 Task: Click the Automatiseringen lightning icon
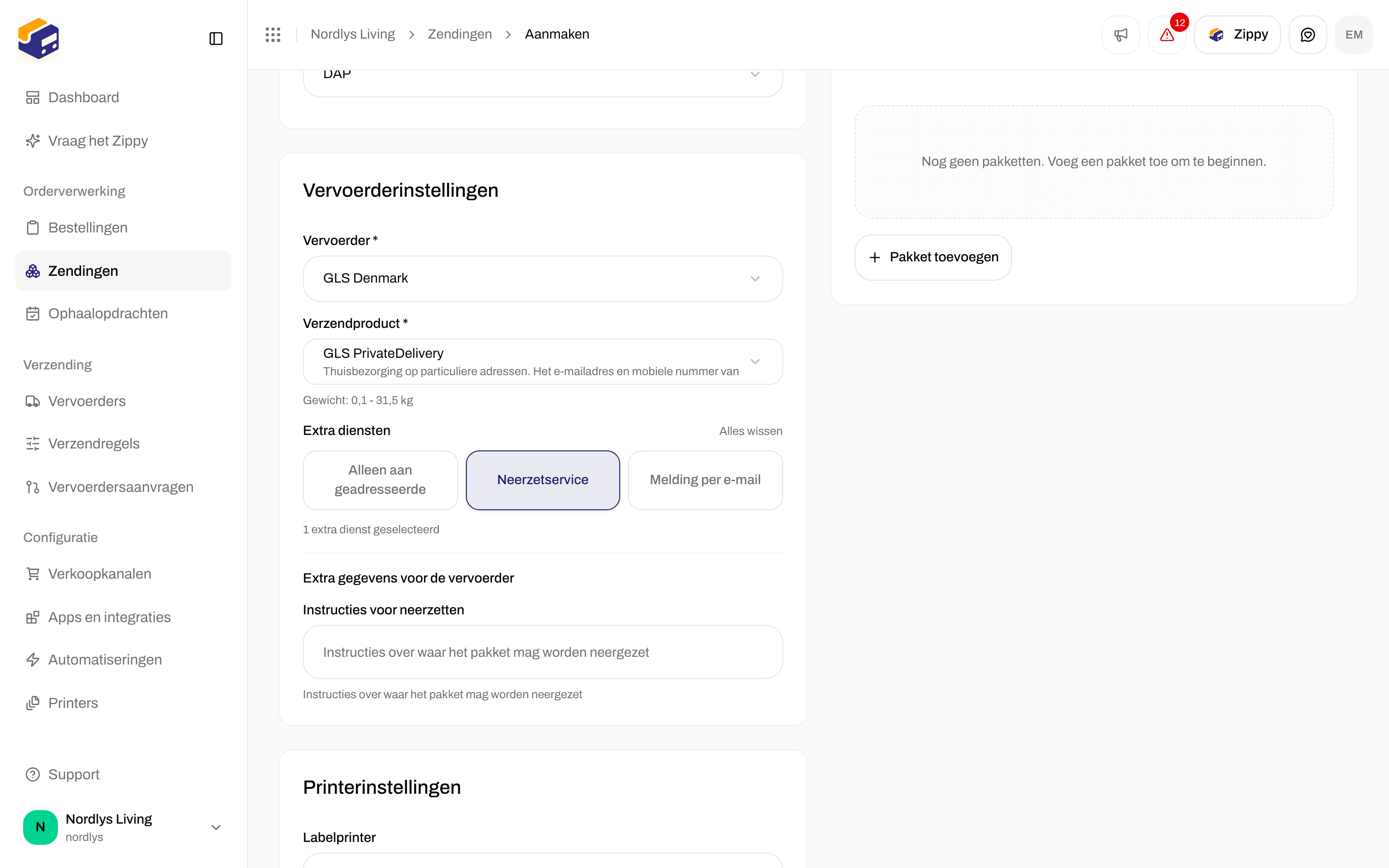coord(33,660)
